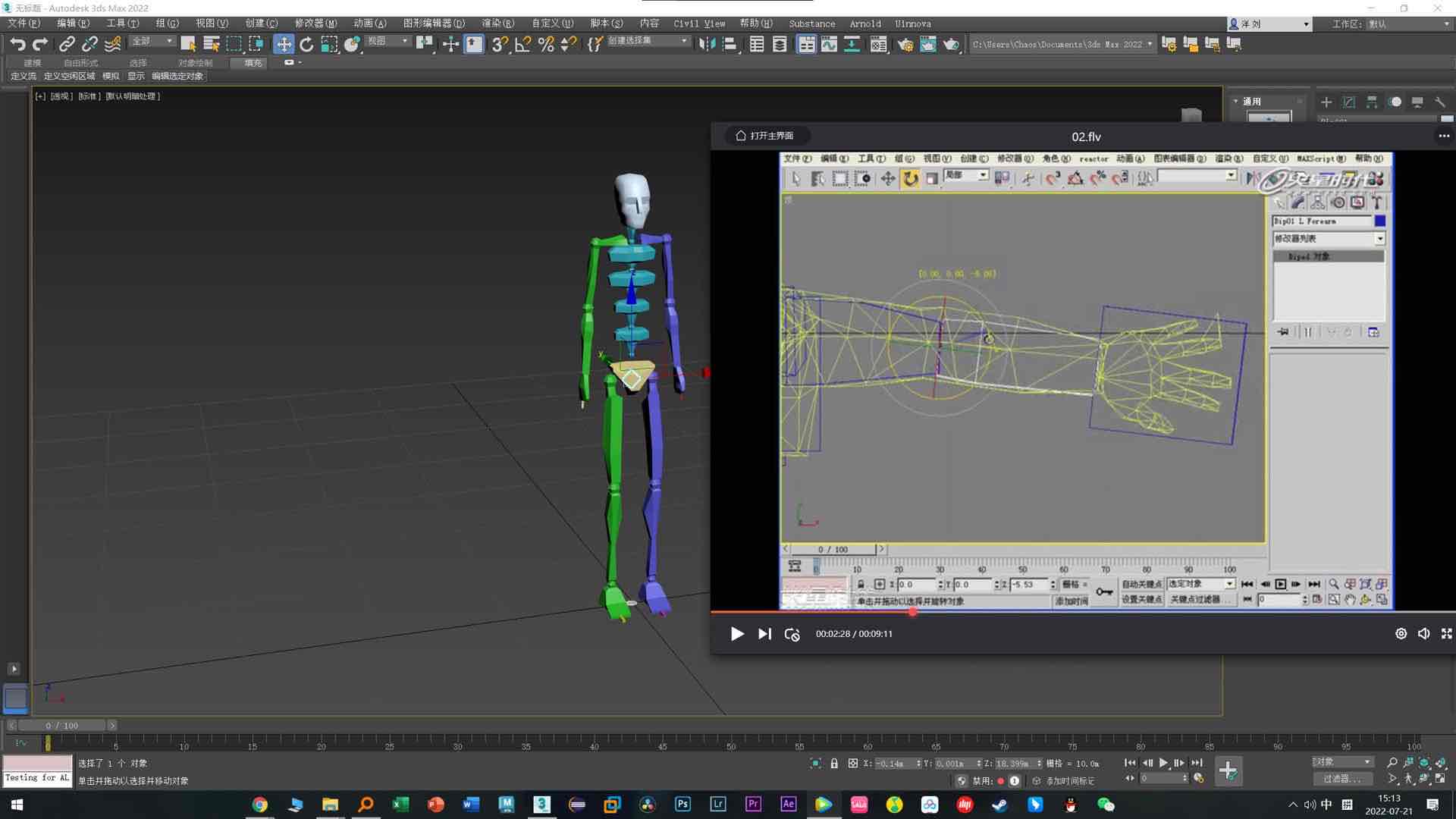Image resolution: width=1456 pixels, height=819 pixels.
Task: Open the 动画(A) menu
Action: 369,24
